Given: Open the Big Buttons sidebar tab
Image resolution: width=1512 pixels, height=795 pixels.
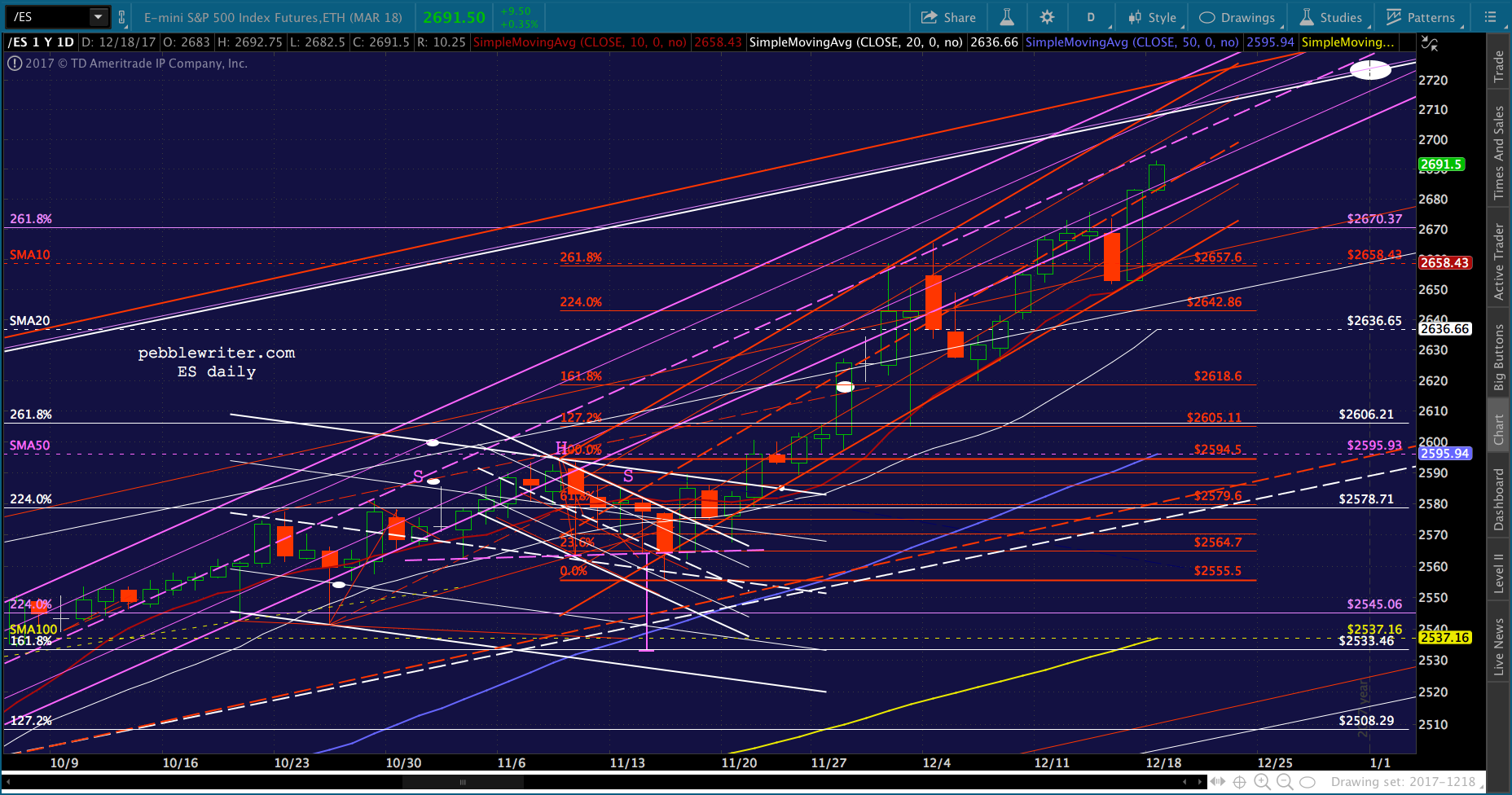Looking at the screenshot, I should tap(1498, 357).
